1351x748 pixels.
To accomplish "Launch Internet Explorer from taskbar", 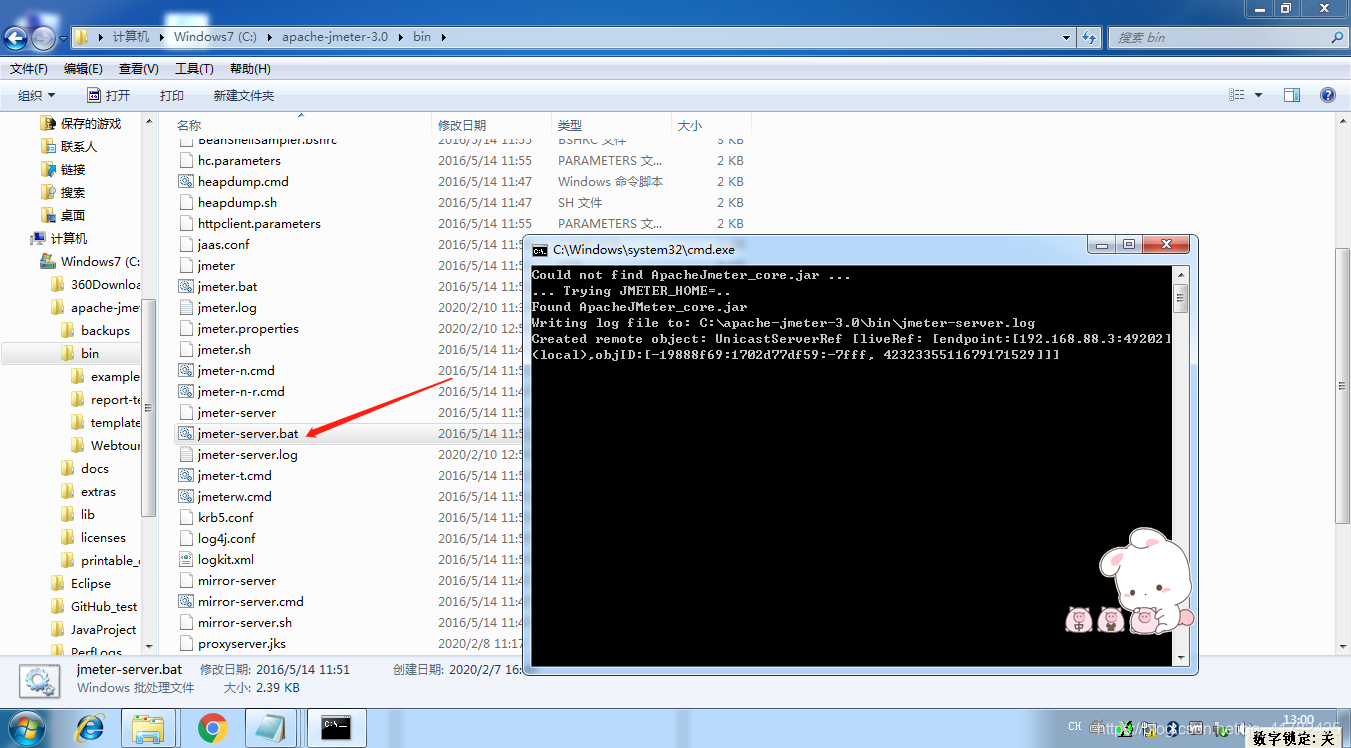I will pyautogui.click(x=90, y=728).
